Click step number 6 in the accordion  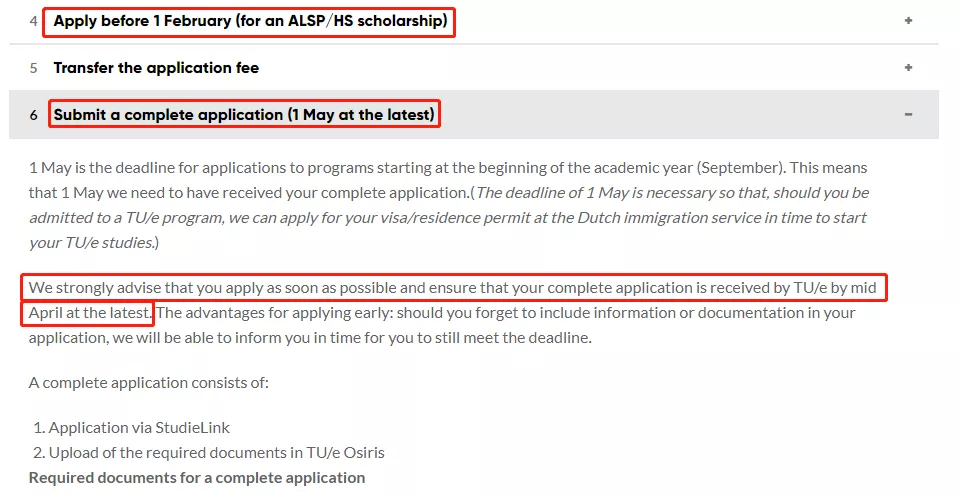coord(34,115)
